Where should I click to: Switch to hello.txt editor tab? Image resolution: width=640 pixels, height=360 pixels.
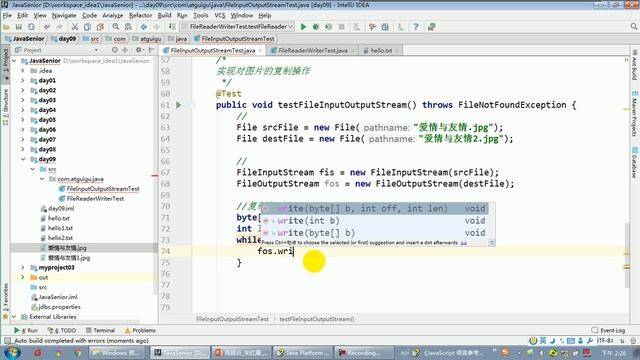pyautogui.click(x=381, y=50)
